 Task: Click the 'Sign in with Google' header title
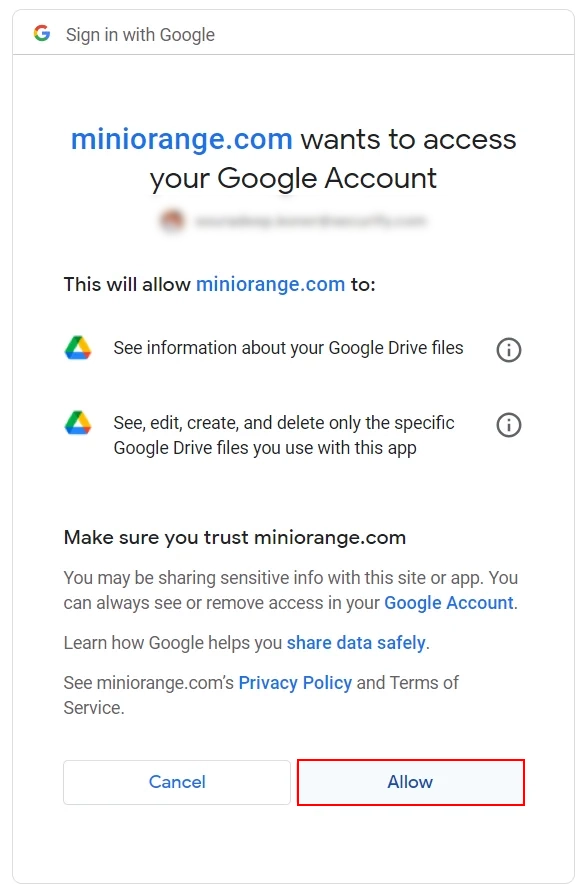(140, 35)
